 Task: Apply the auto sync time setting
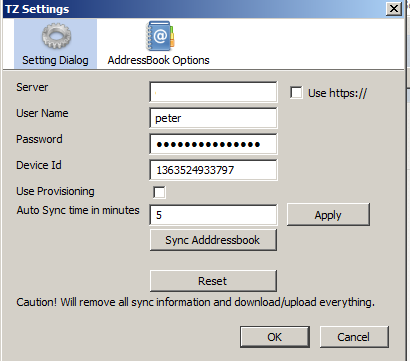(328, 215)
